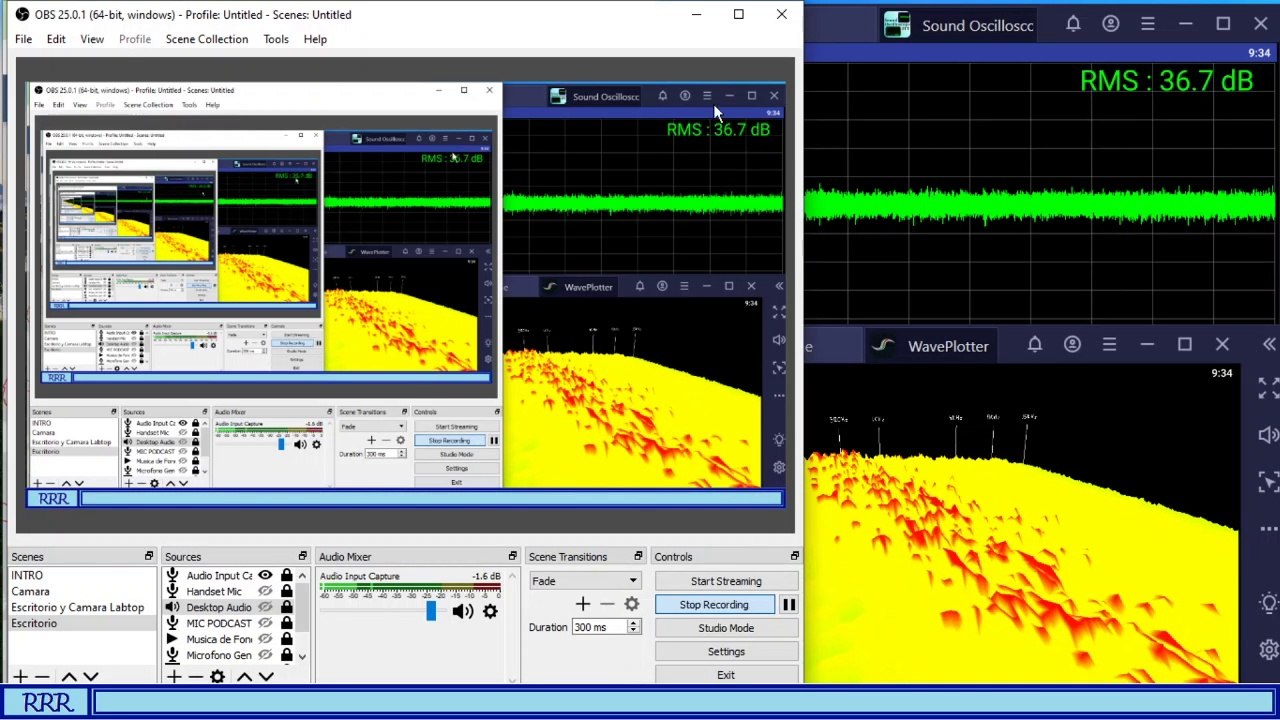Open the Fade transition dropdown
The width and height of the screenshot is (1280, 720).
[632, 581]
